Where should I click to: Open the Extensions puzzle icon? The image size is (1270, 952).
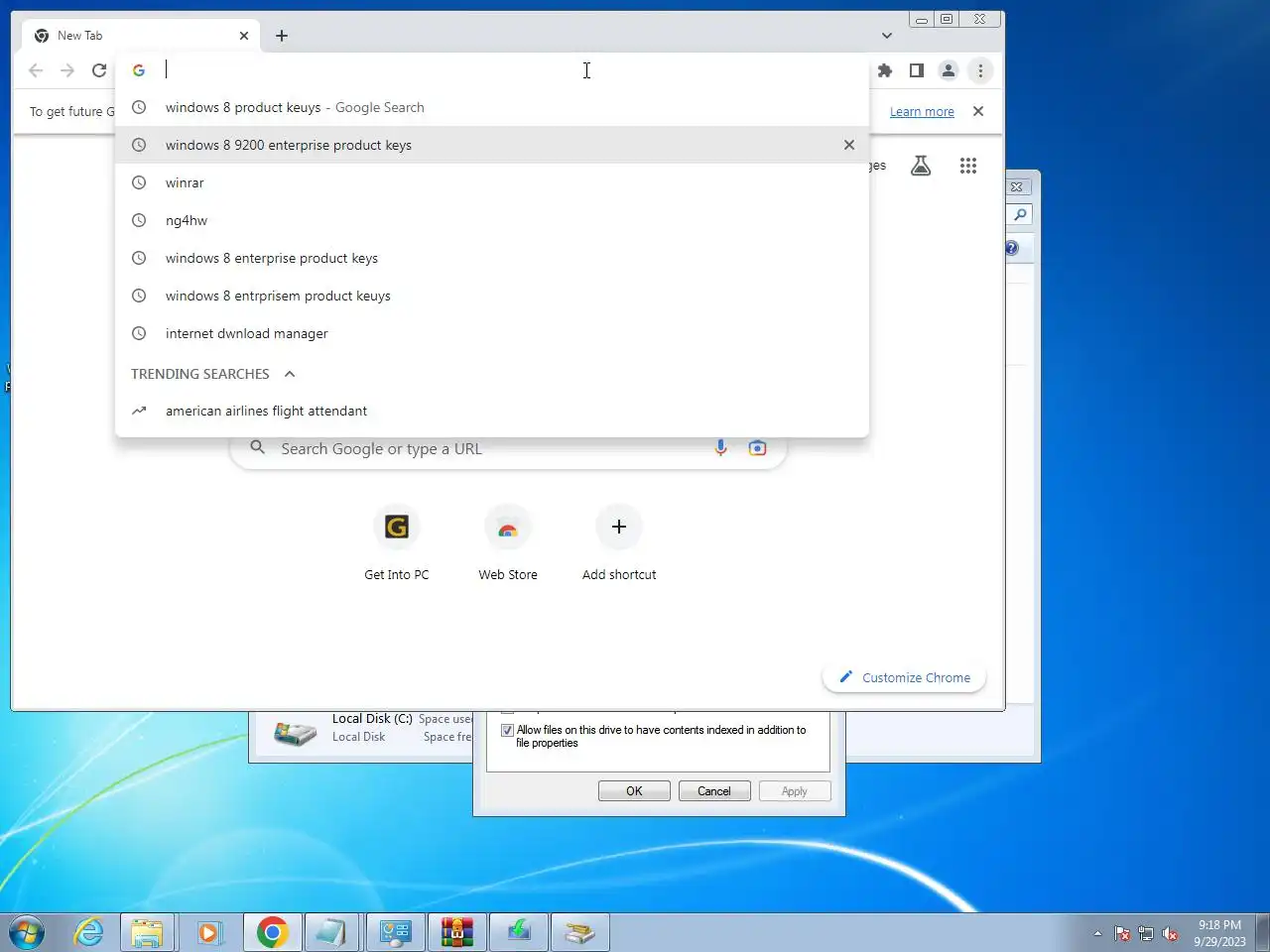[885, 70]
